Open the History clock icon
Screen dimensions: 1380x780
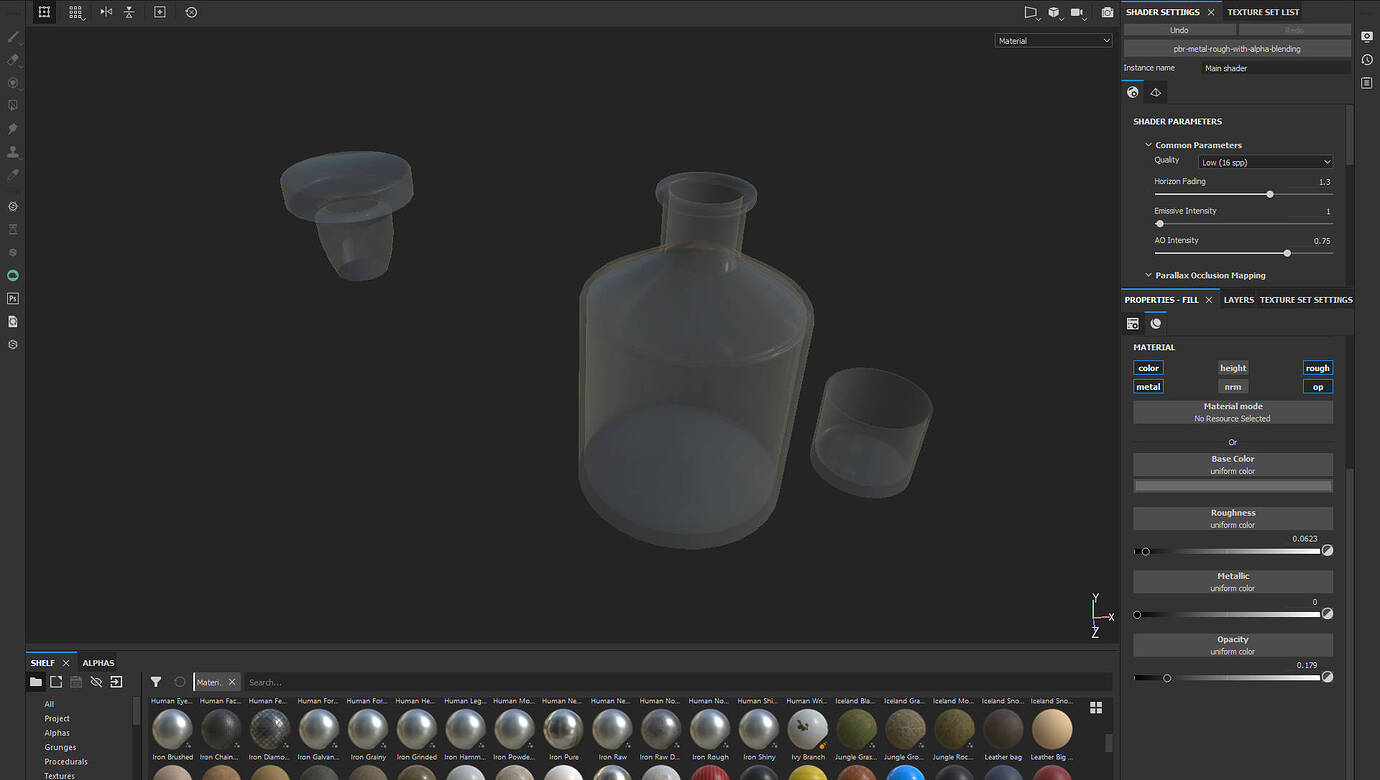click(1367, 60)
